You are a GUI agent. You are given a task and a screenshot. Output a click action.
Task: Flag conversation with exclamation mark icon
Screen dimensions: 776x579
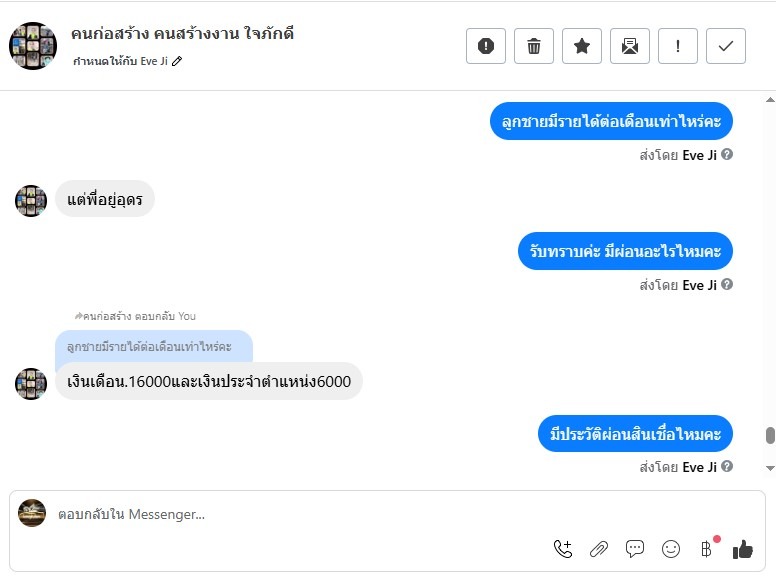click(x=678, y=46)
